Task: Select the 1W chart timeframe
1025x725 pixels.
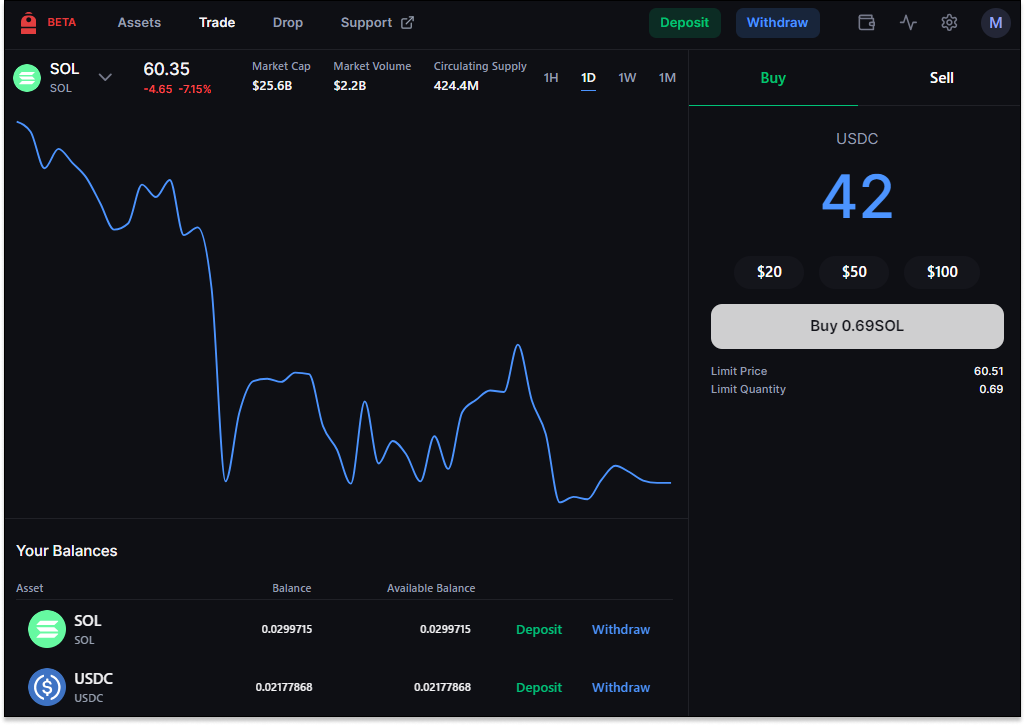Action: pos(628,78)
